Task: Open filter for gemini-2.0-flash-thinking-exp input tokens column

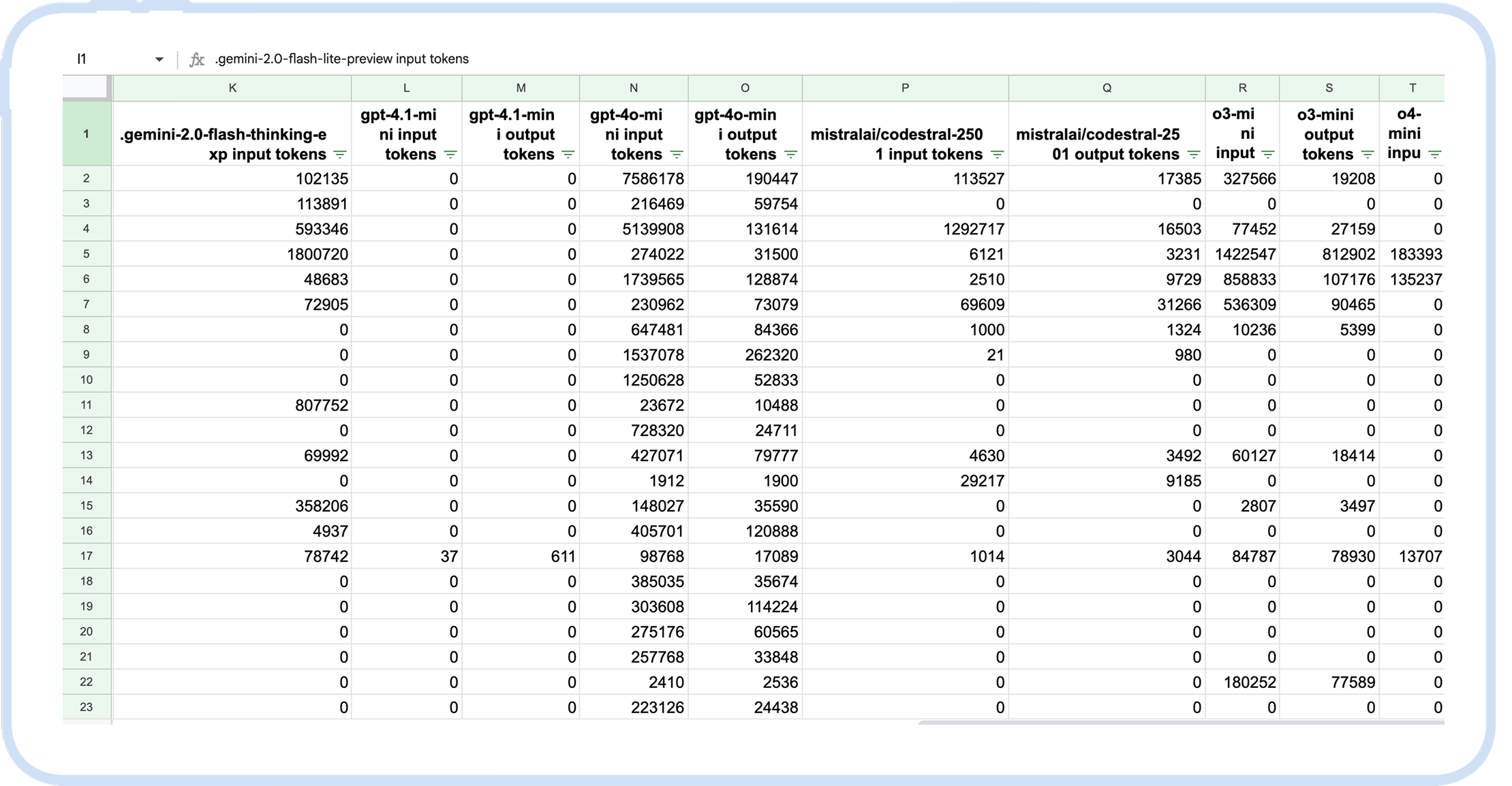Action: tap(339, 155)
